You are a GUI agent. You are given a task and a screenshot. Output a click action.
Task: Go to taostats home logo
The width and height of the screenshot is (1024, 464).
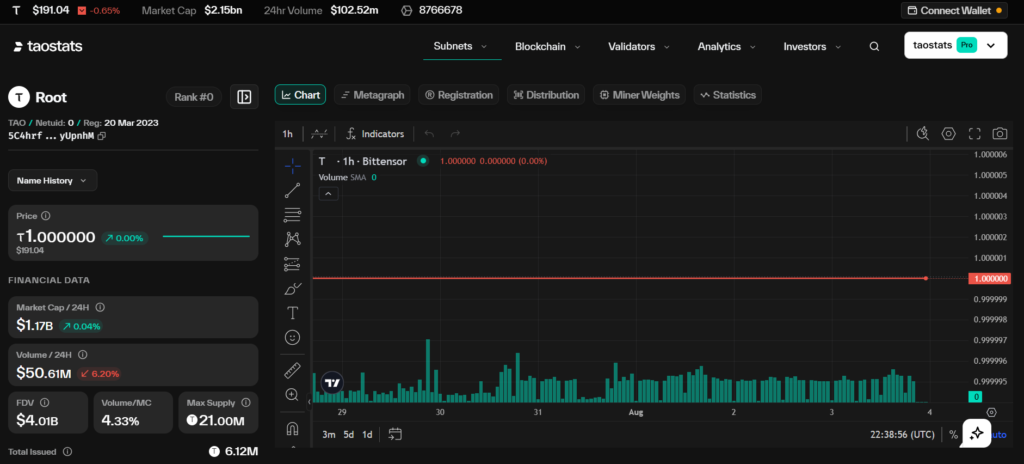(x=48, y=46)
